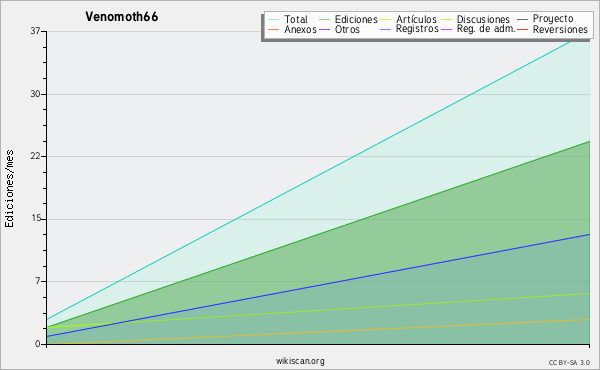Click the 15 y-axis value
Screen dimensions: 600x370
36,218
